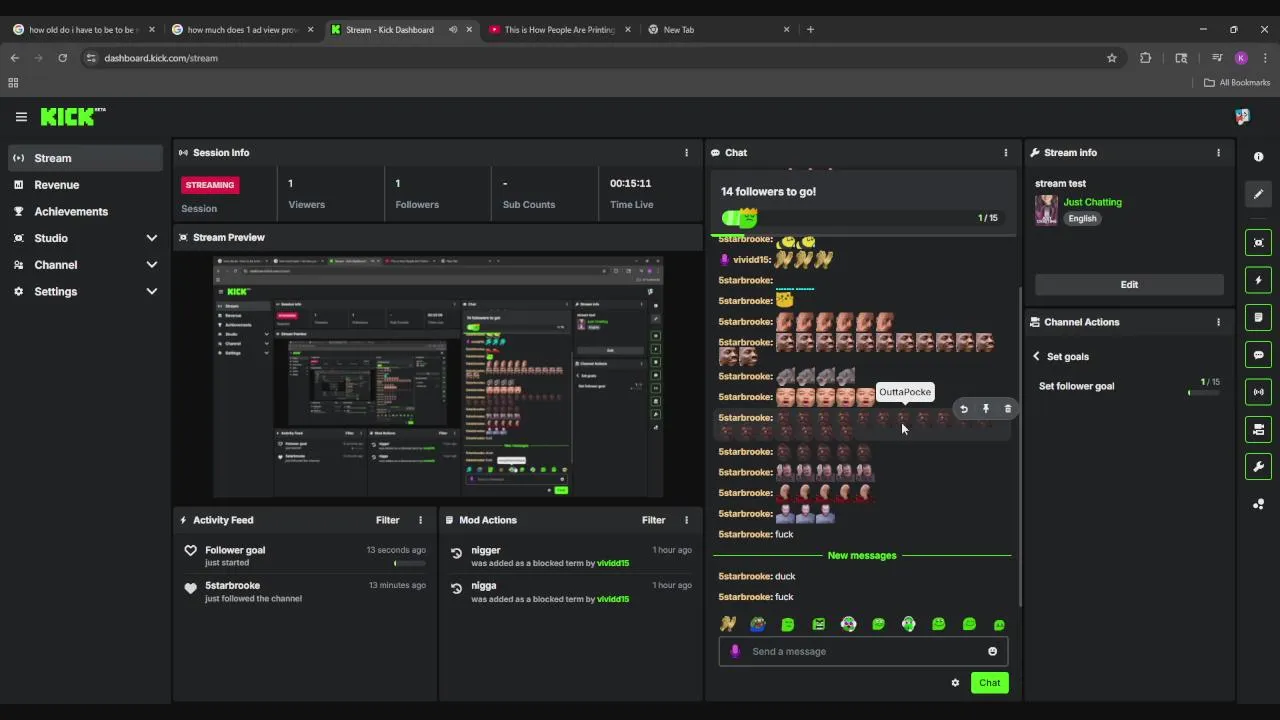Go back using arrow beside Set goals
This screenshot has height=720, width=1280.
click(x=1036, y=357)
